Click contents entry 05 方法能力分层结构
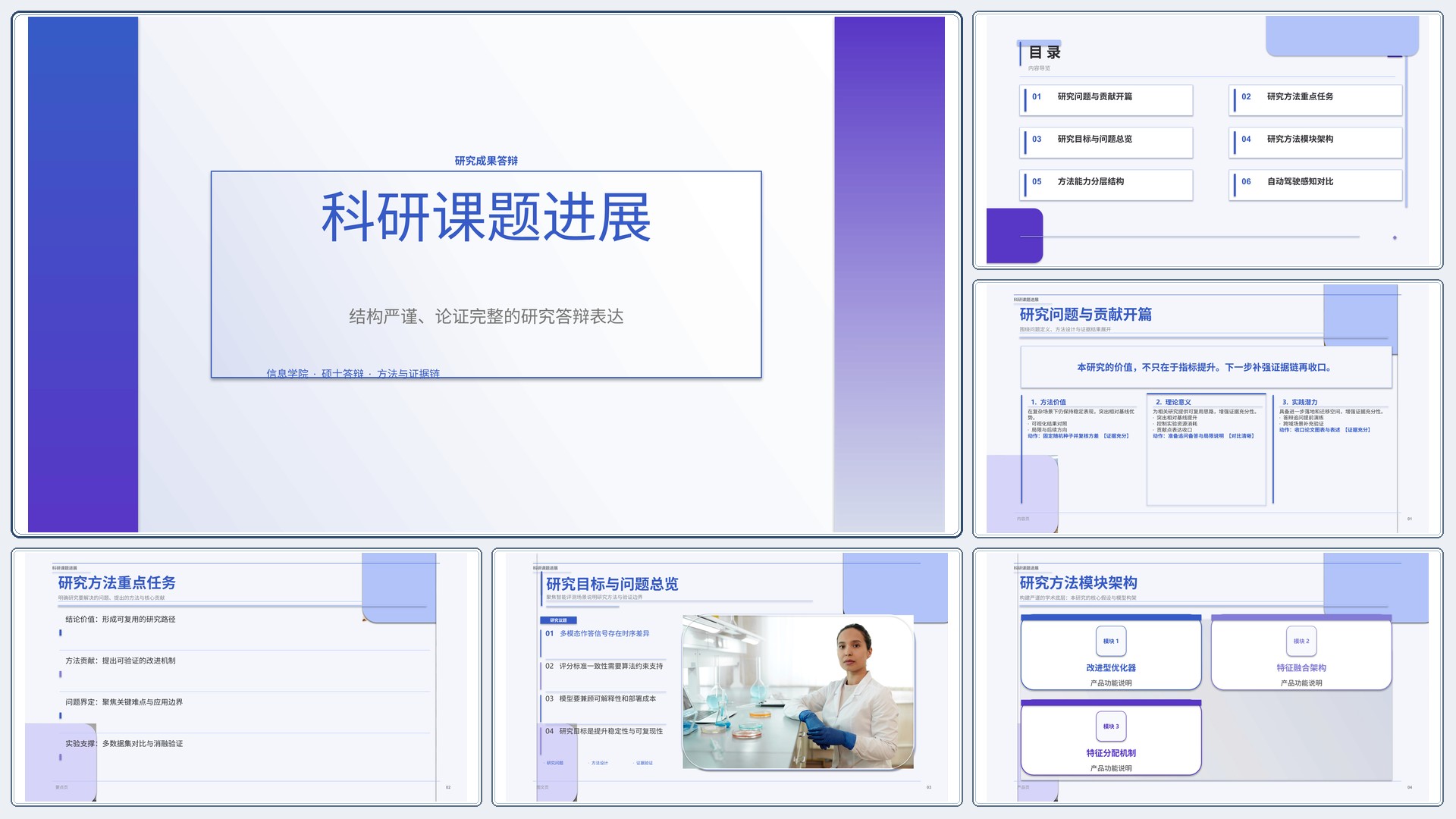The width and height of the screenshot is (1456, 819). tap(1106, 185)
